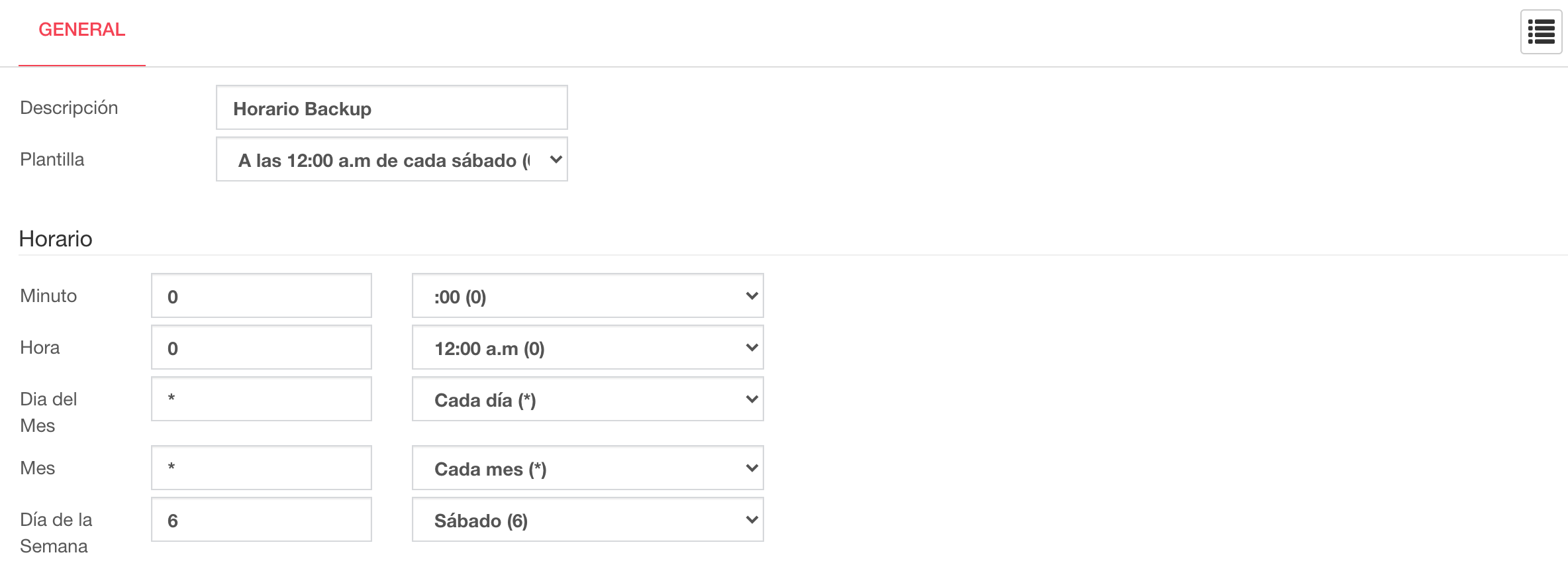Open the Cada día (*) dropdown

click(587, 399)
